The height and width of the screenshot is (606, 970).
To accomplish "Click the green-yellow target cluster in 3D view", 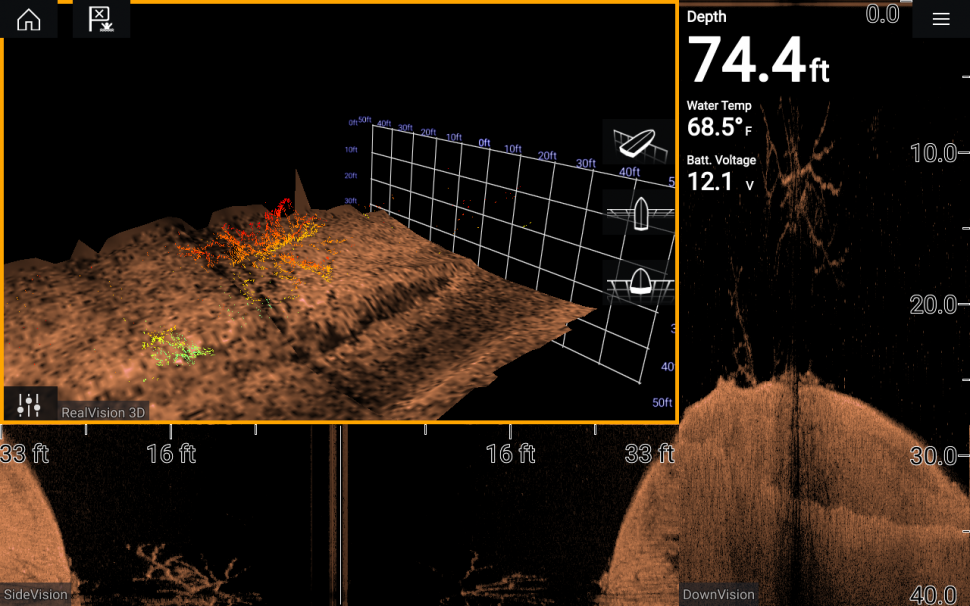I will click(175, 345).
